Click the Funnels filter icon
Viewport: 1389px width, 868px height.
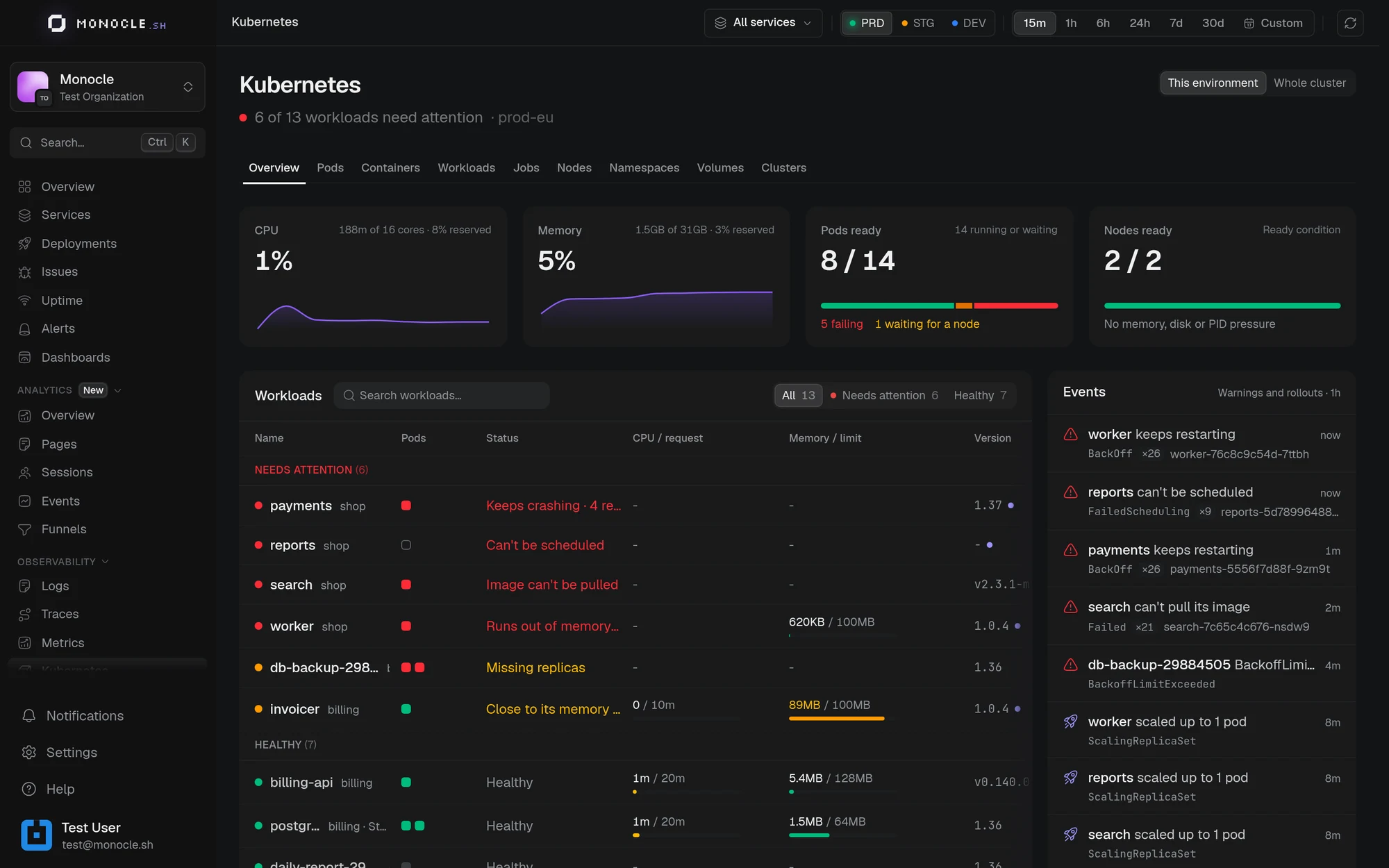click(25, 530)
